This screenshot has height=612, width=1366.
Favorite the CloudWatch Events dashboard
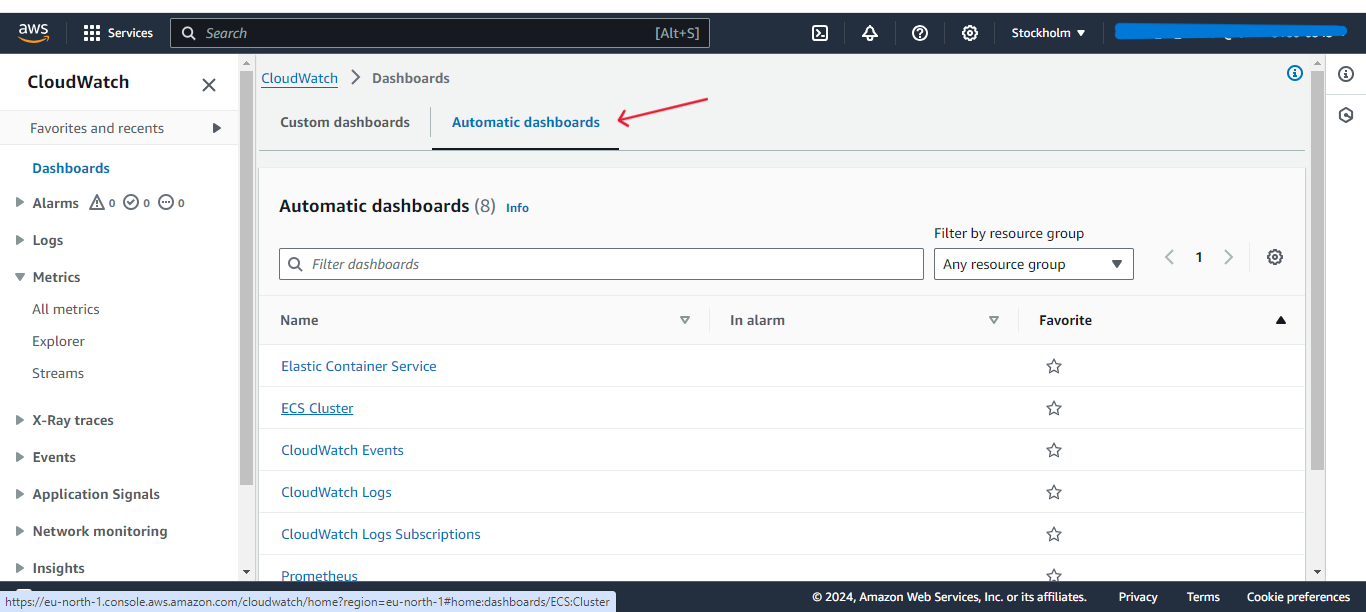coord(1053,450)
